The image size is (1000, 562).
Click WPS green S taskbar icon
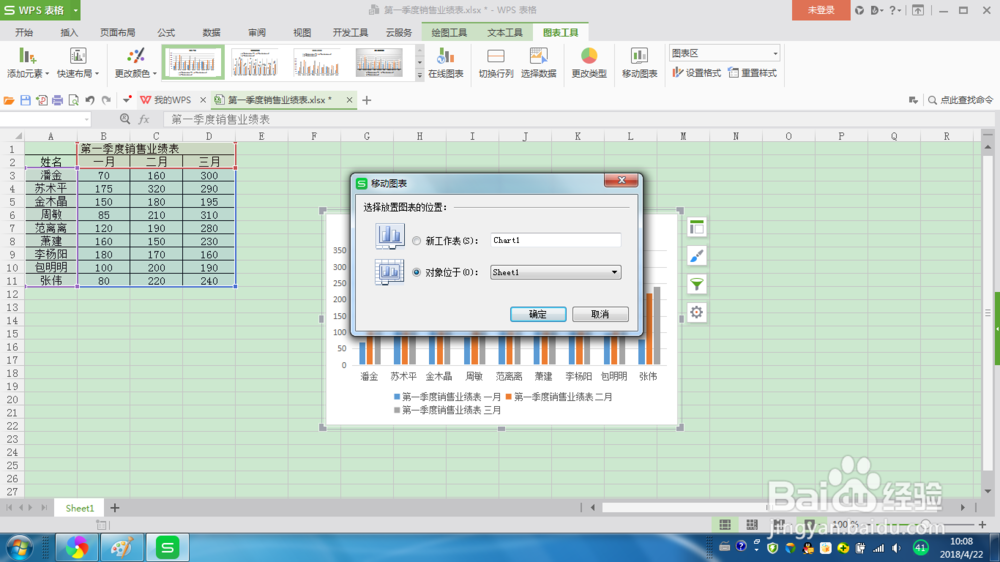(167, 547)
